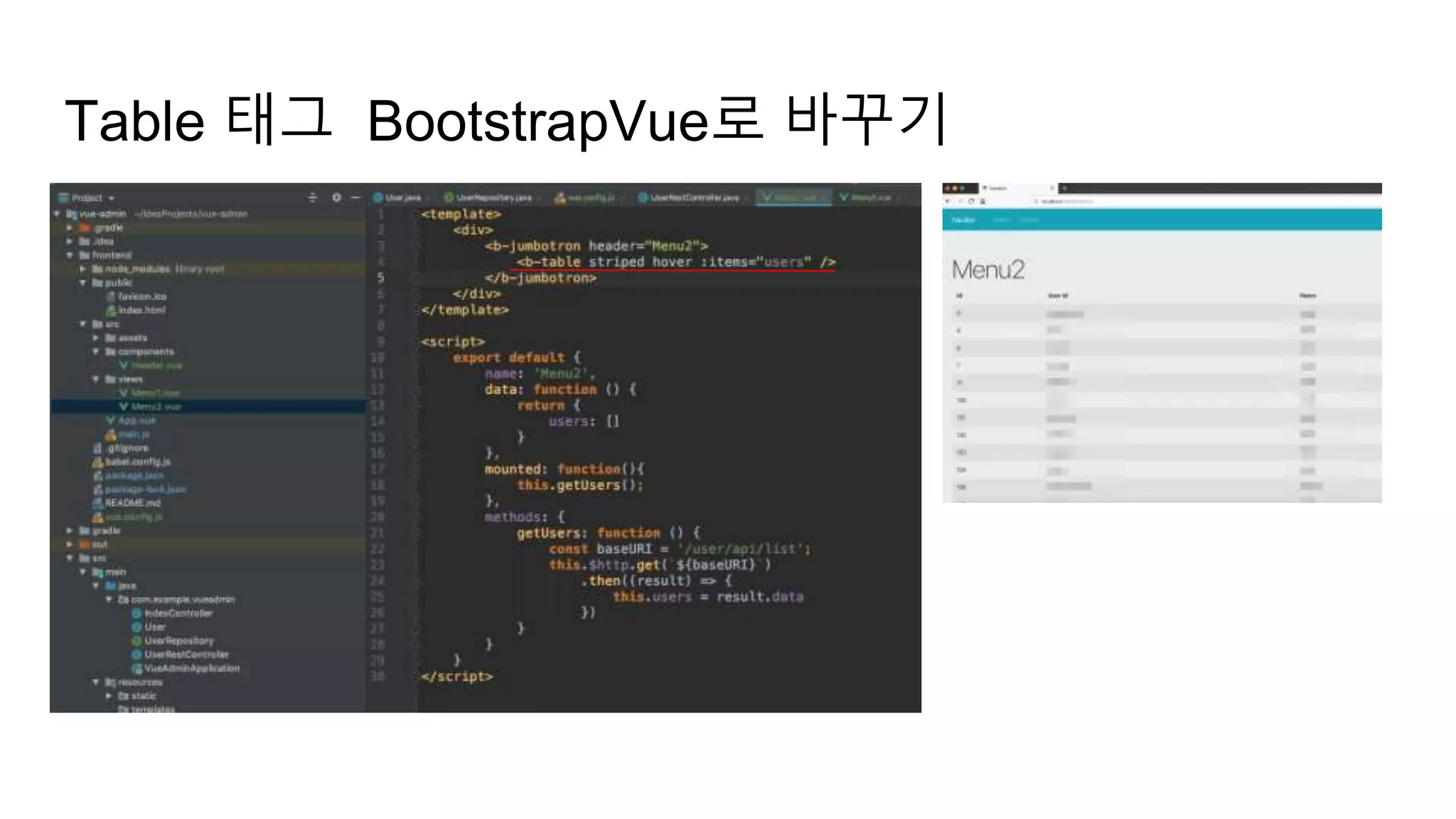Click the scroll-from-source icon in Project panel
Viewport: 1456px width, 819px height.
(x=313, y=198)
